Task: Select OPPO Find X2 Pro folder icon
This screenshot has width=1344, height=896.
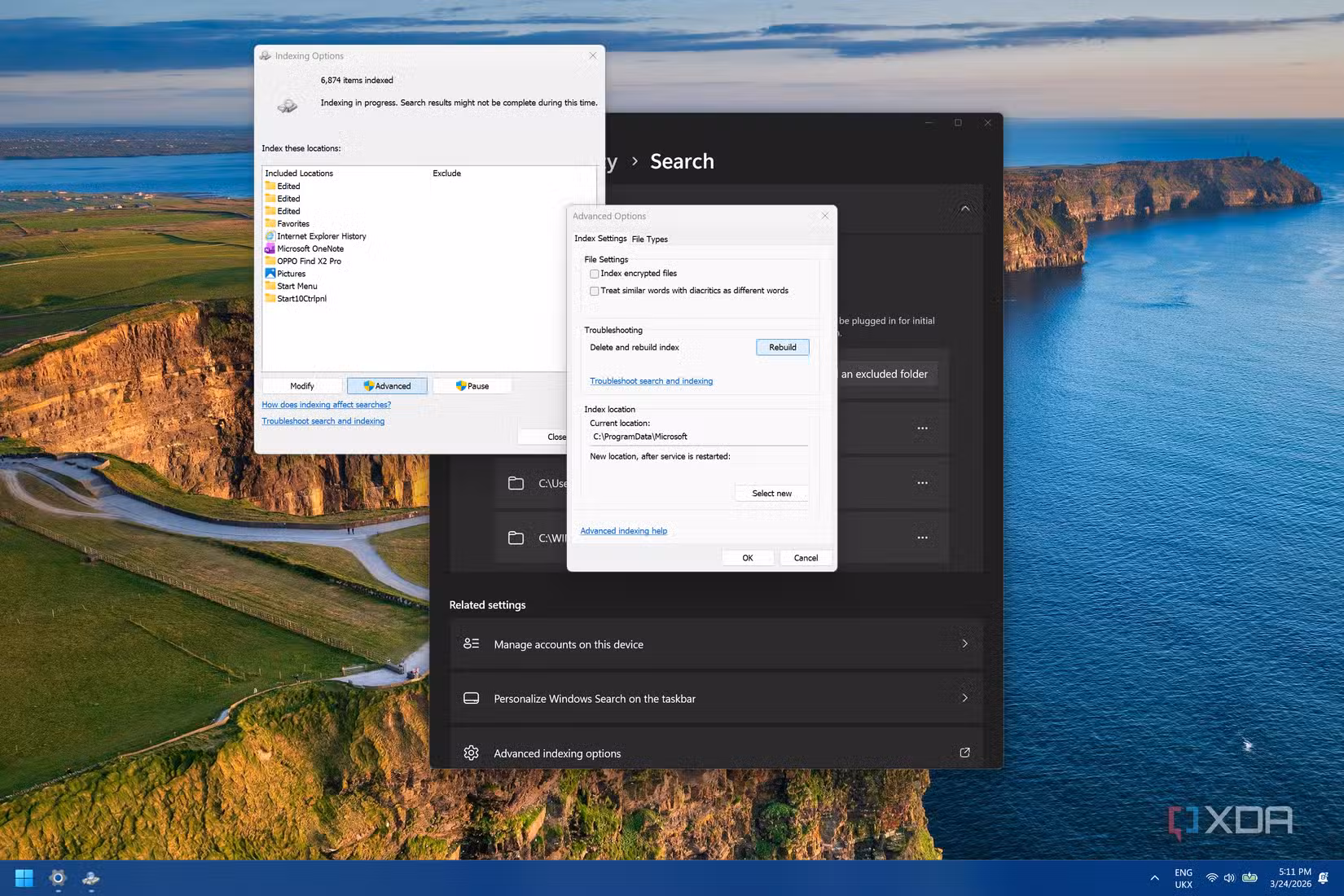Action: point(270,261)
